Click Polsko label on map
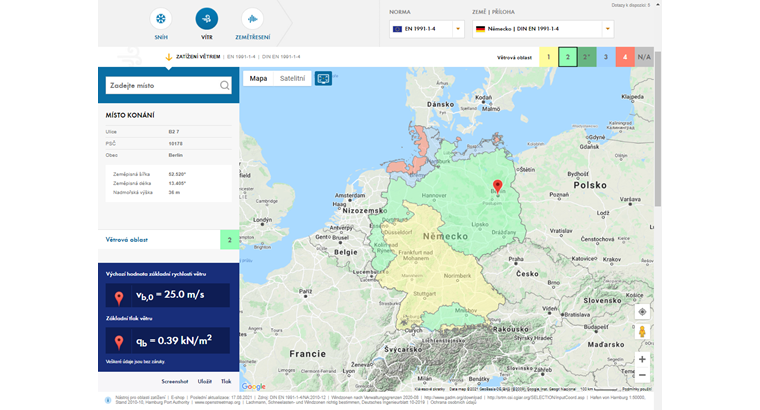 (x=590, y=185)
